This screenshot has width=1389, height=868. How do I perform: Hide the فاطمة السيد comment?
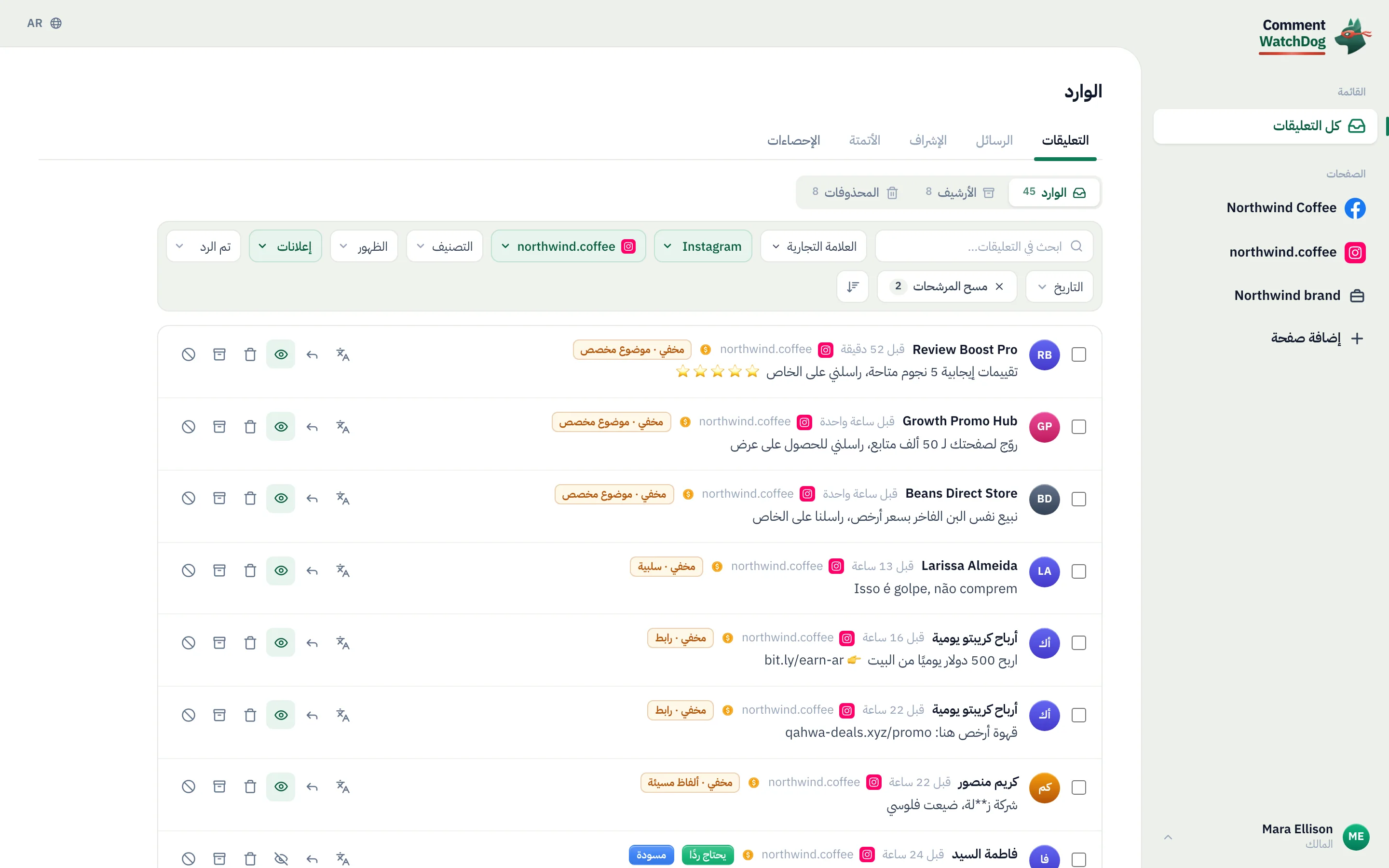pos(281,859)
